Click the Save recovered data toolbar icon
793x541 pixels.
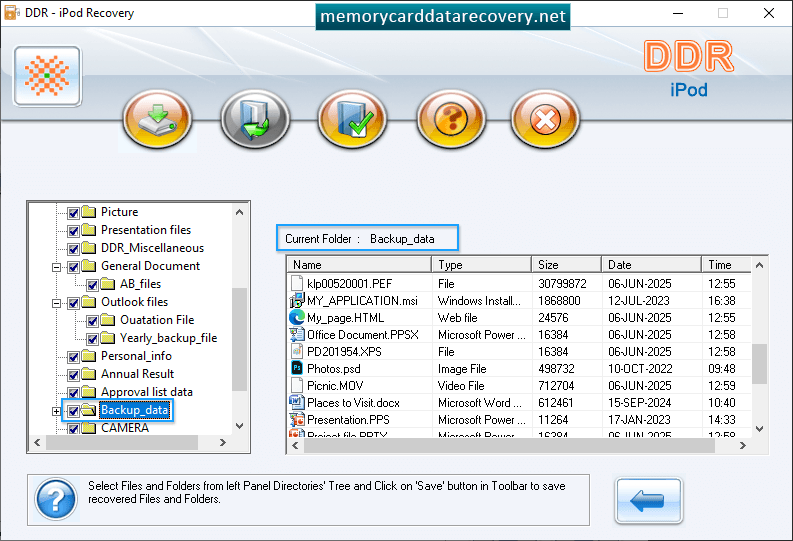(157, 120)
